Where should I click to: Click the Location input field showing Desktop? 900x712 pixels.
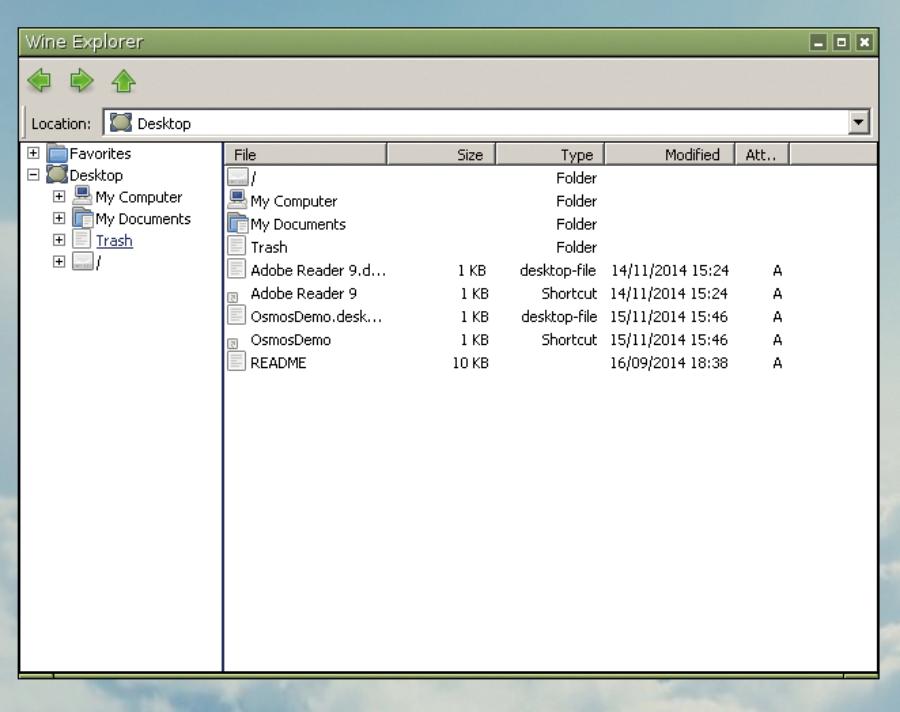[487, 122]
